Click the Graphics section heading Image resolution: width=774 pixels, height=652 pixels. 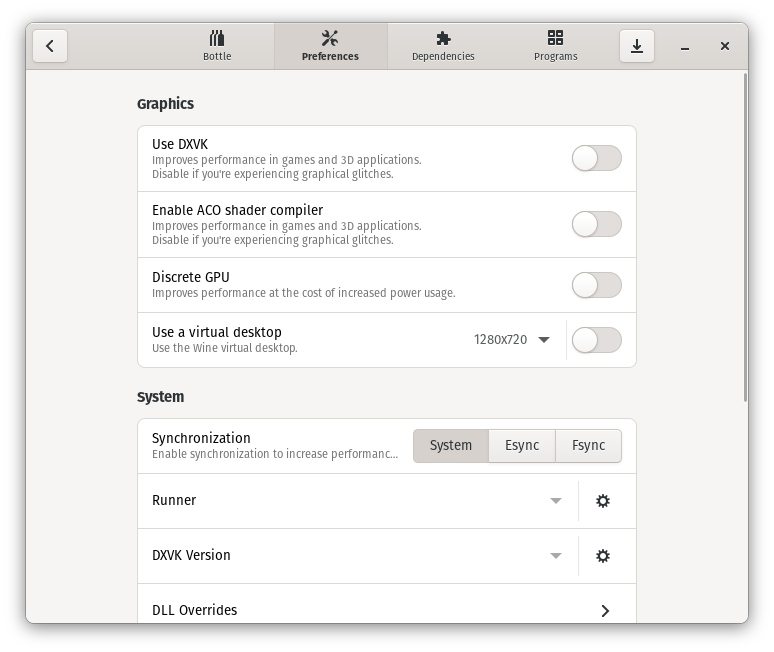click(x=165, y=104)
